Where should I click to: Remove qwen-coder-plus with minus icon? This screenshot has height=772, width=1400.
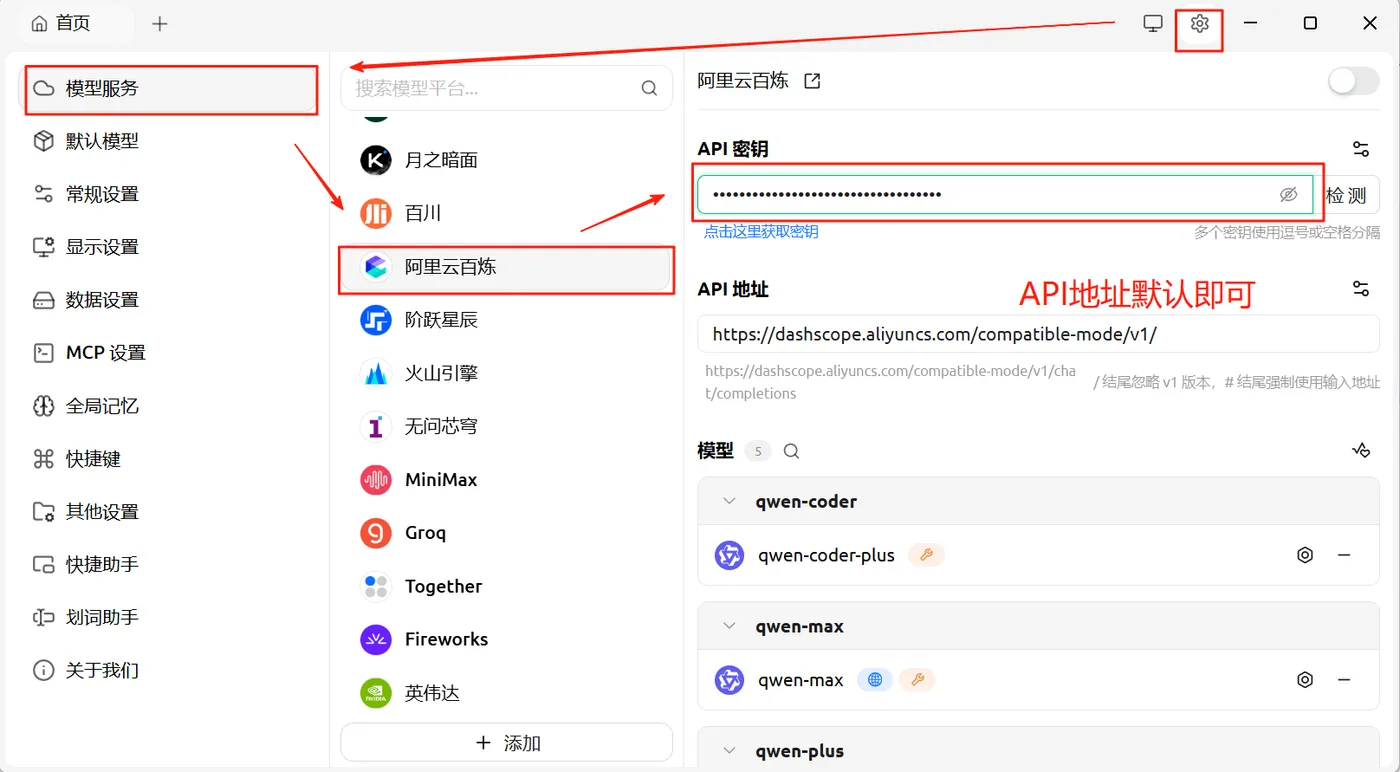1344,555
